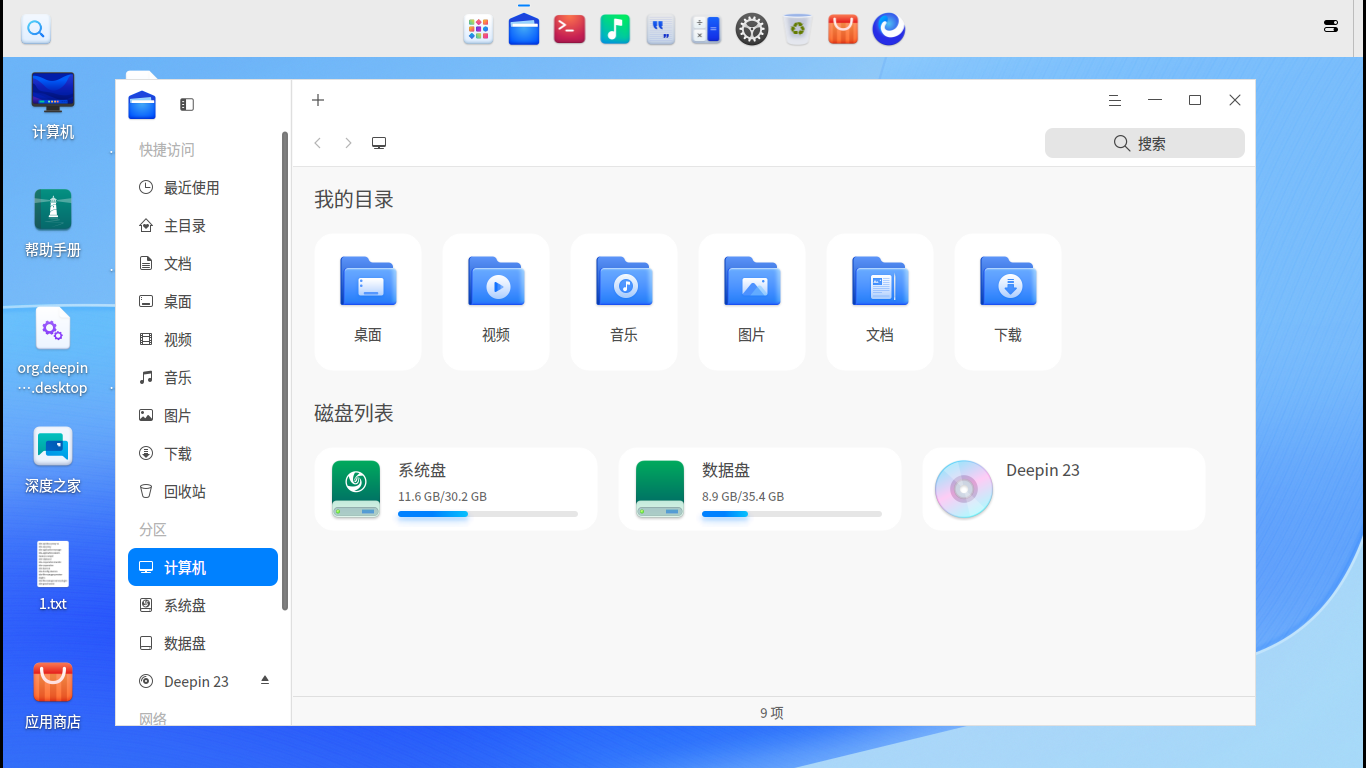Image resolution: width=1366 pixels, height=768 pixels.
Task: Select 视频 in the sidebar
Action: 203,340
